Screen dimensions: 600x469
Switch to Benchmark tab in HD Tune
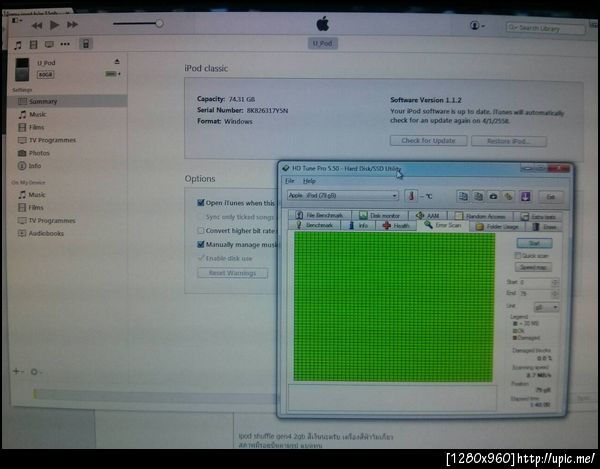[315, 225]
